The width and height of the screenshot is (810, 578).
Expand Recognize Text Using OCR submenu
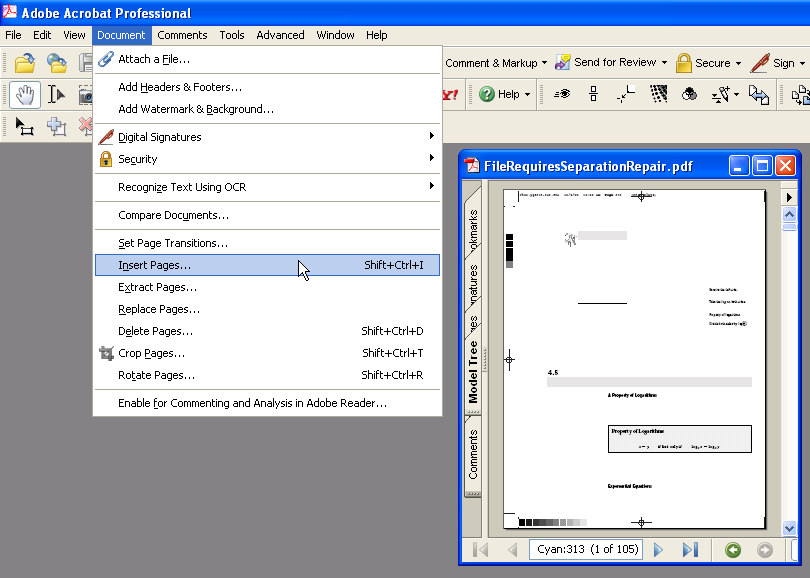pos(431,186)
